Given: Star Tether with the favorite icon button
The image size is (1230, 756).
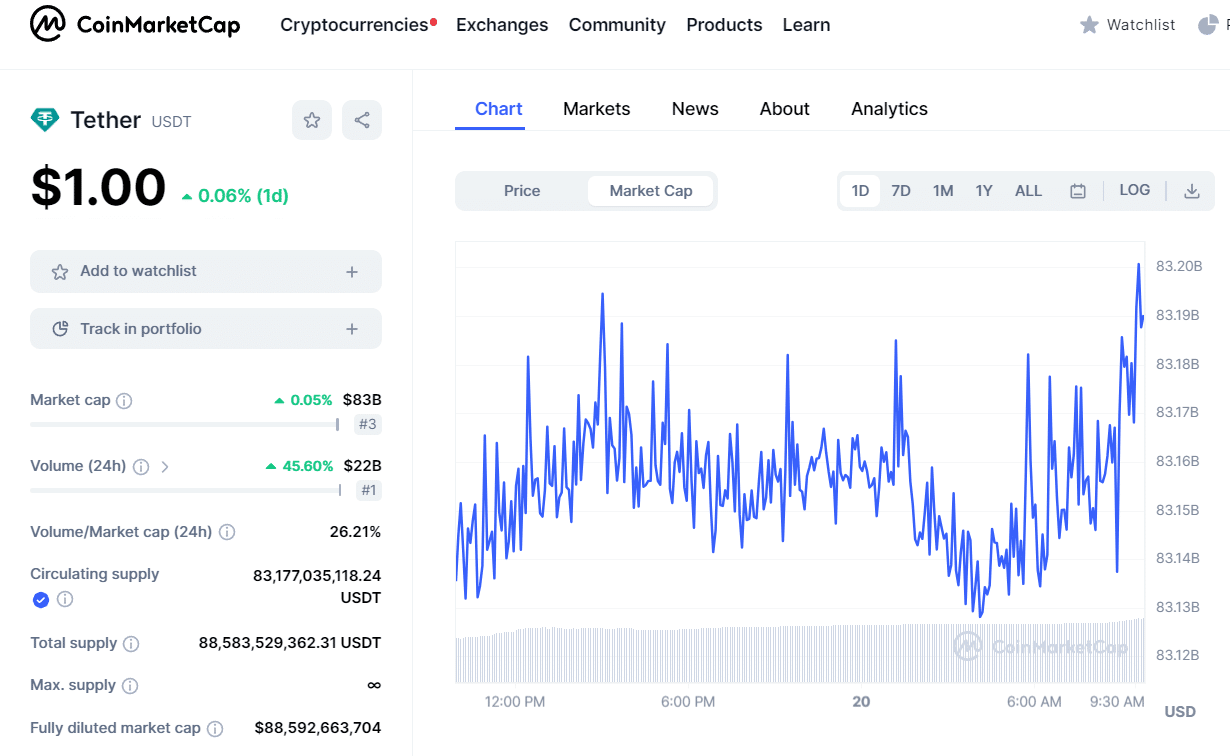Looking at the screenshot, I should click(x=312, y=120).
